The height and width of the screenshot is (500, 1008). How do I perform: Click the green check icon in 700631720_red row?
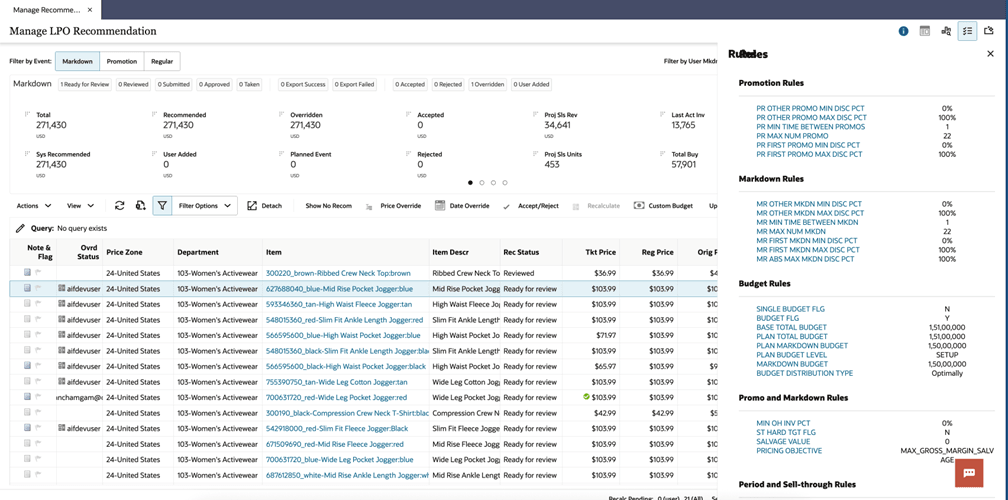[586, 397]
